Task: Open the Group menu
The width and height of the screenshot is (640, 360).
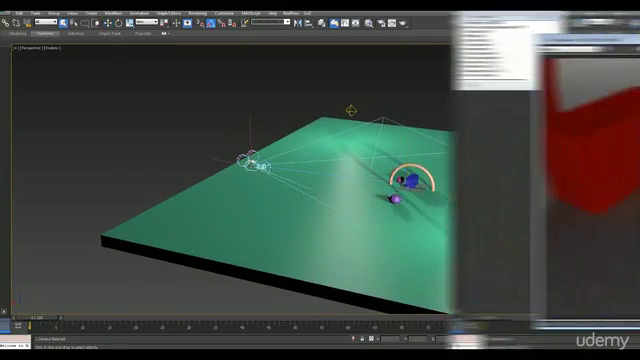Action: tap(54, 13)
